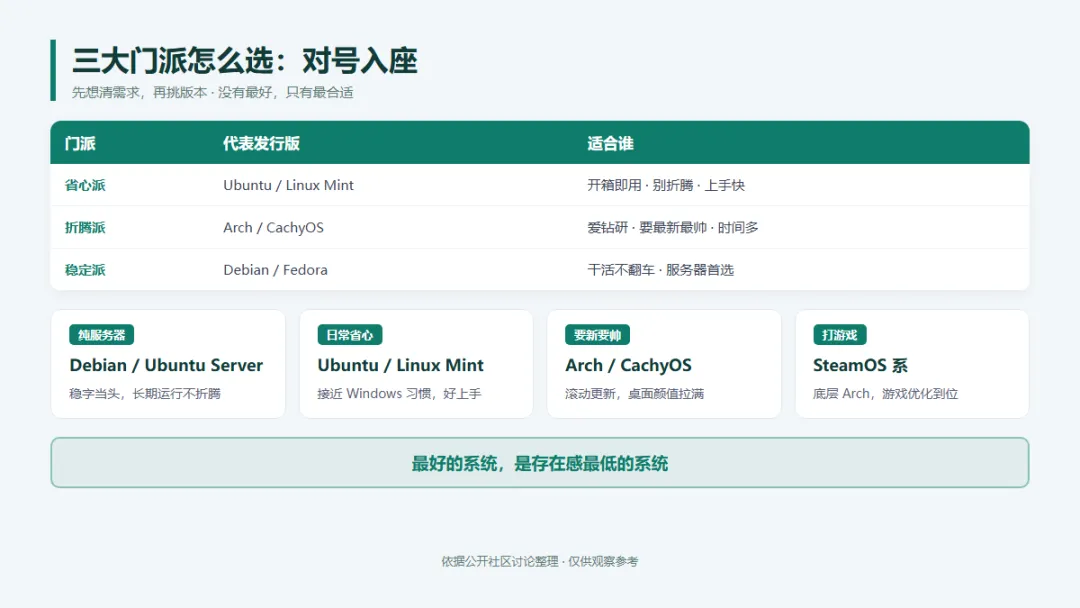Click the 要新要帅 badge
The height and width of the screenshot is (608, 1080).
pyautogui.click(x=597, y=335)
